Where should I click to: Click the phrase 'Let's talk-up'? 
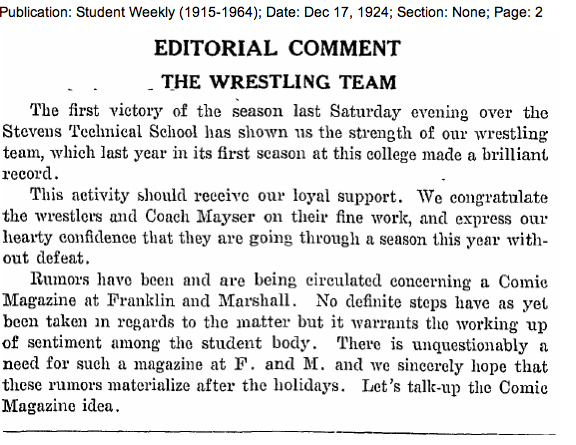[411, 387]
